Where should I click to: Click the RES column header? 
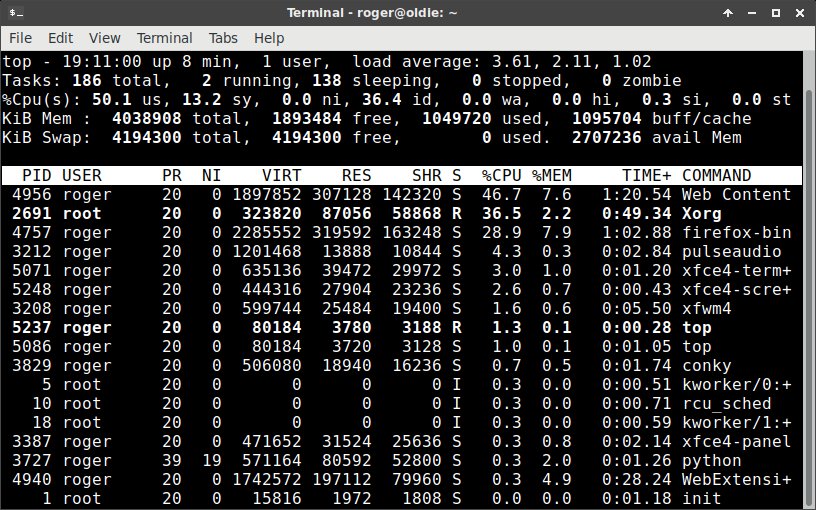click(356, 175)
